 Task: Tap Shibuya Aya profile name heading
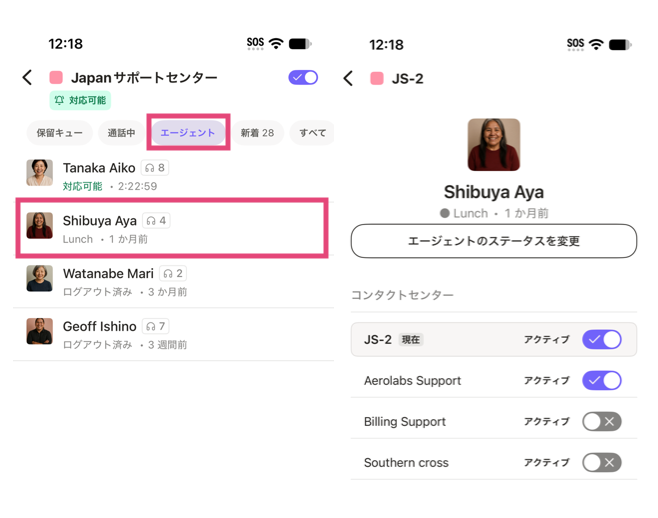pyautogui.click(x=494, y=192)
